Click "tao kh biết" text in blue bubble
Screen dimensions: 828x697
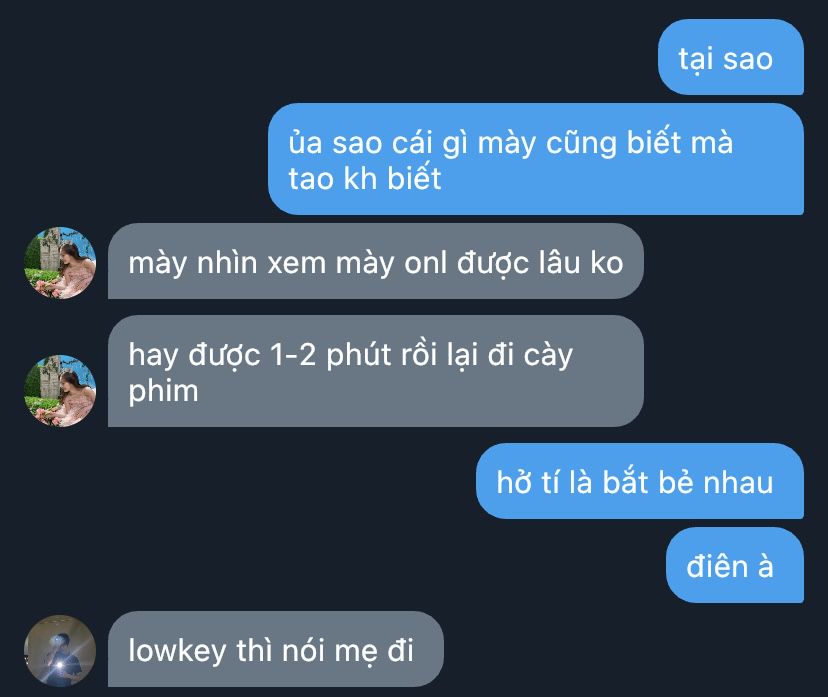365,178
